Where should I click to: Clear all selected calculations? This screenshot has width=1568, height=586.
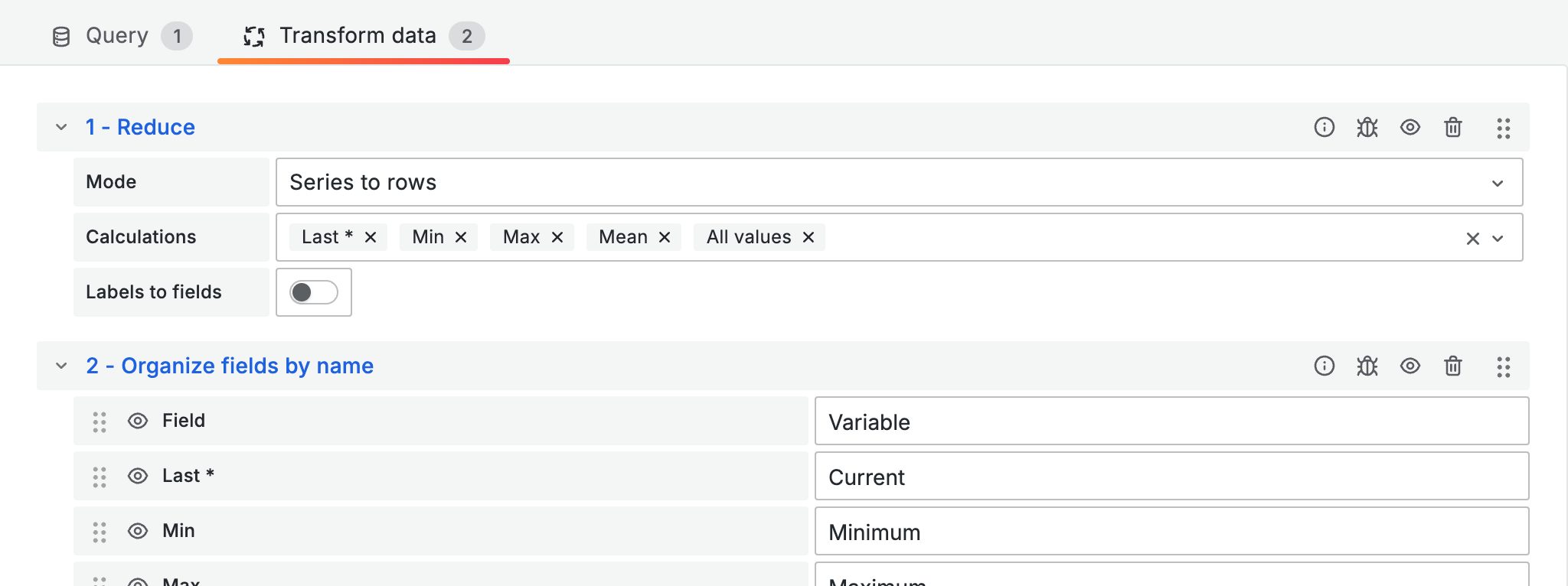click(1472, 239)
